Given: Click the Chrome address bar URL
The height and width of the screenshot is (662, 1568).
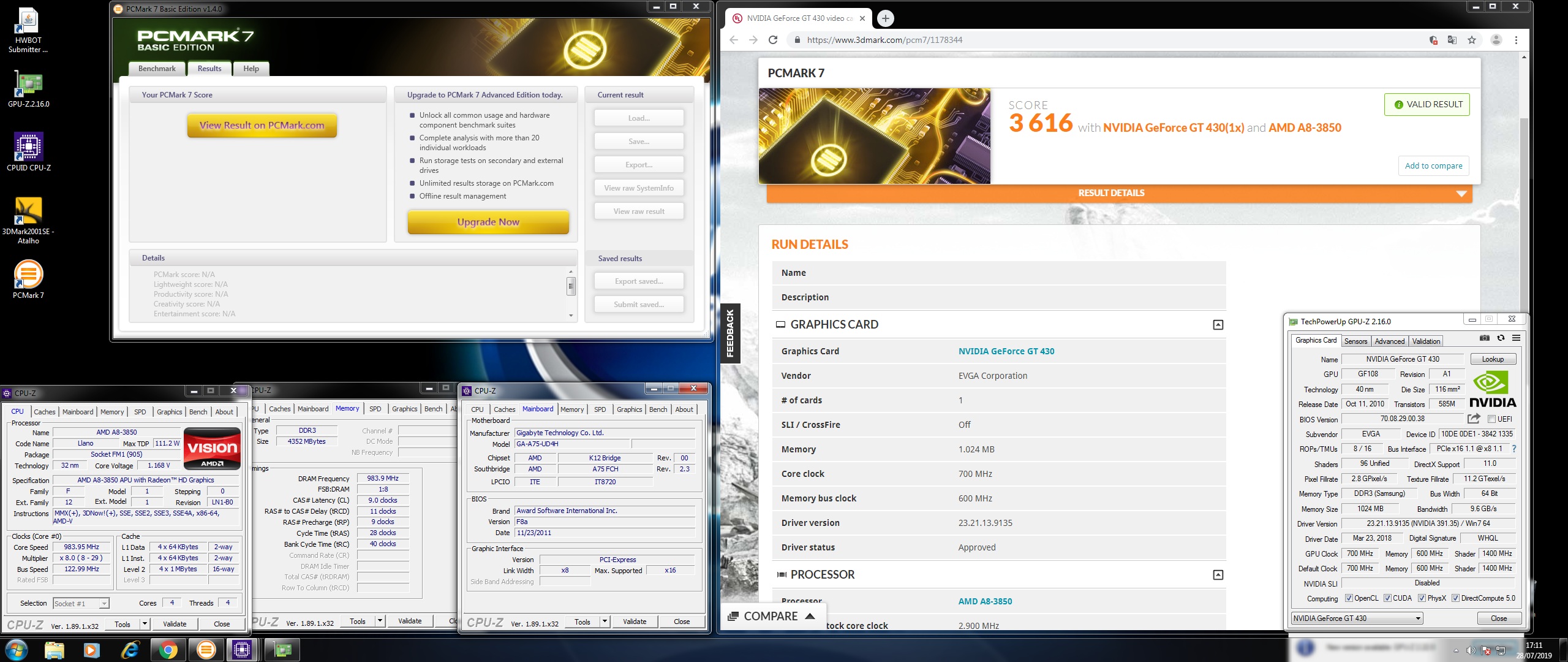Looking at the screenshot, I should click(884, 40).
